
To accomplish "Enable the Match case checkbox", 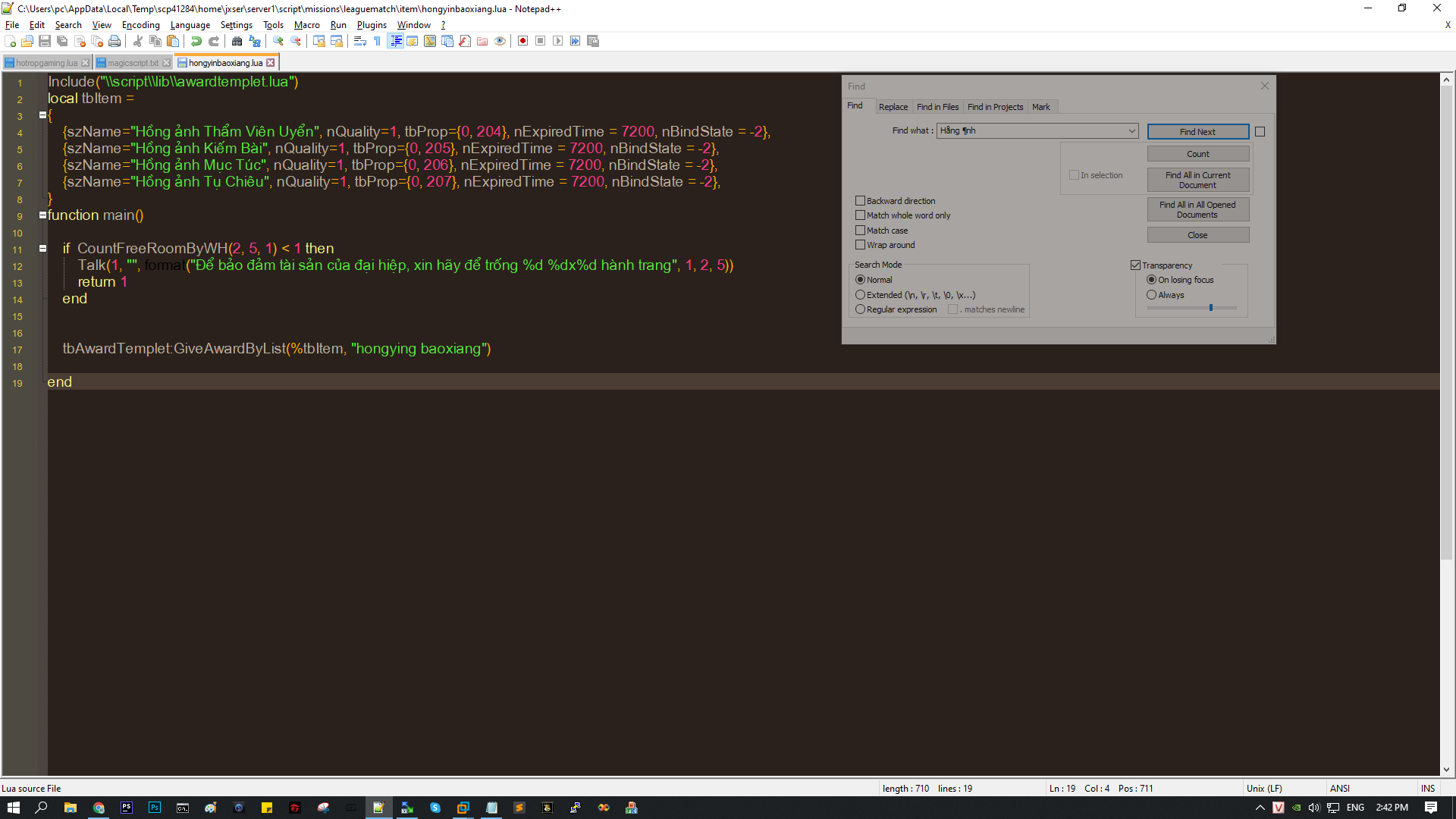I will [861, 230].
